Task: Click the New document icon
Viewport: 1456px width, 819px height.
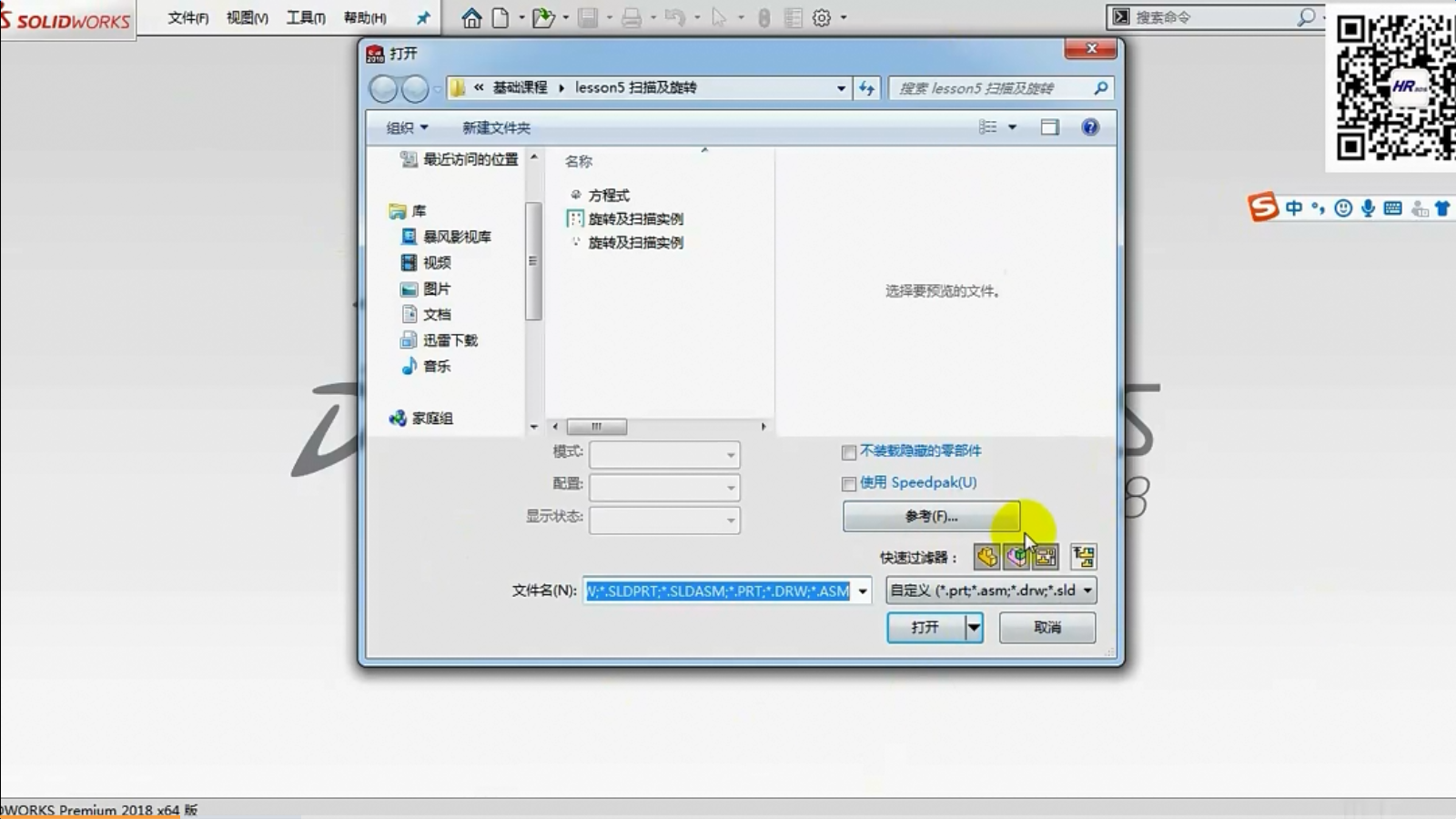Action: coord(500,17)
